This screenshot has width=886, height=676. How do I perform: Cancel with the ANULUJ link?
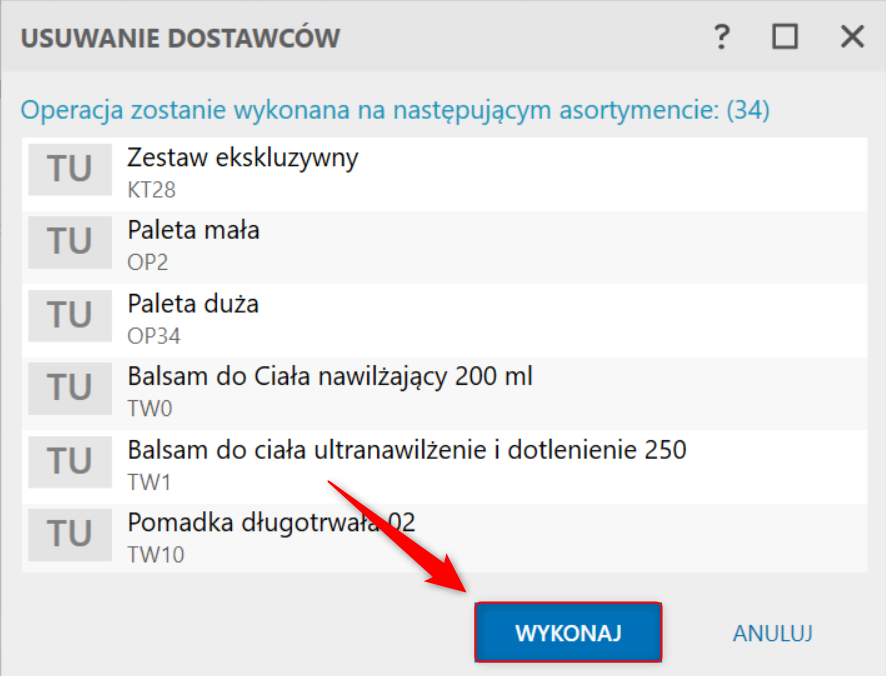point(772,633)
